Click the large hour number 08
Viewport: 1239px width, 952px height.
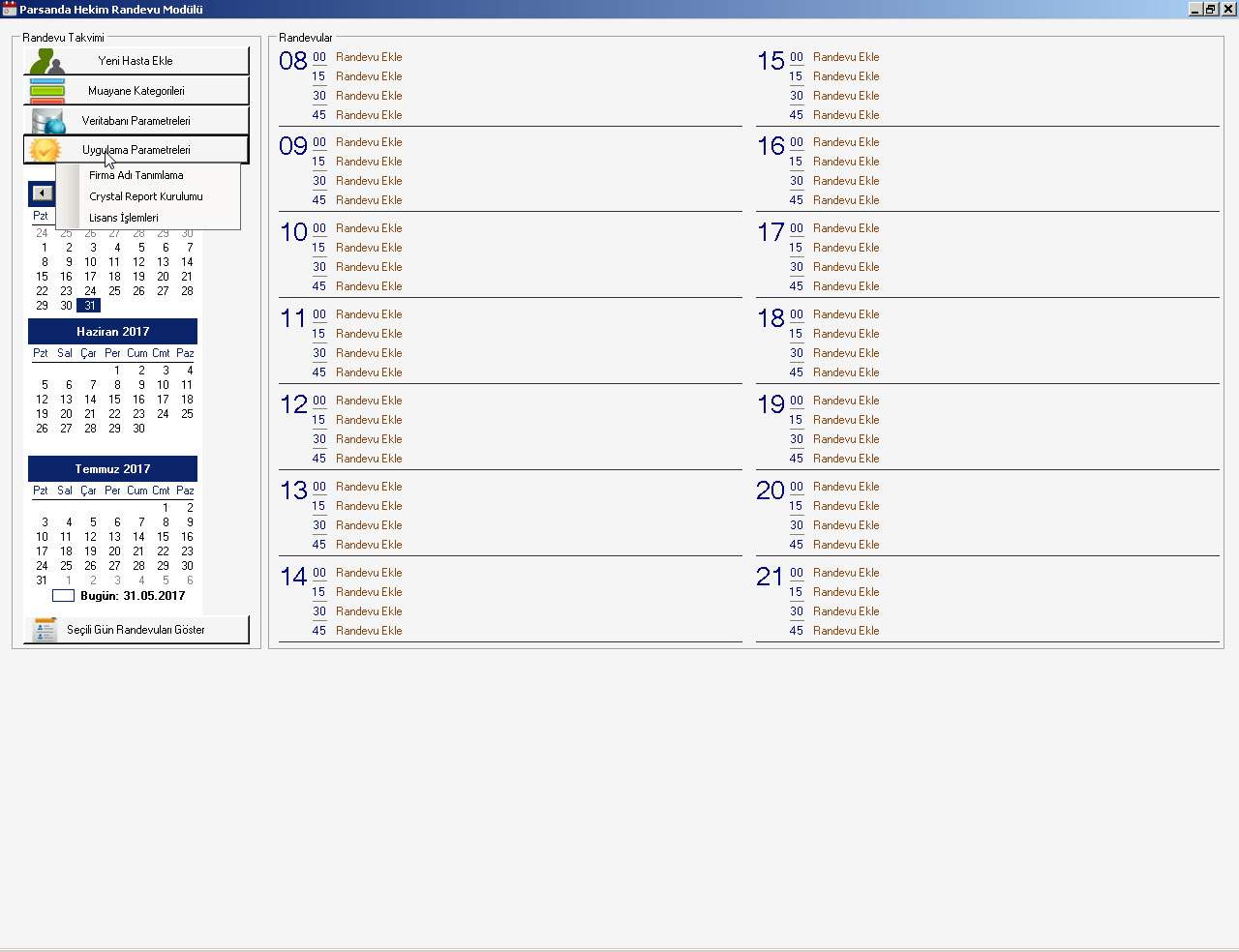click(293, 61)
